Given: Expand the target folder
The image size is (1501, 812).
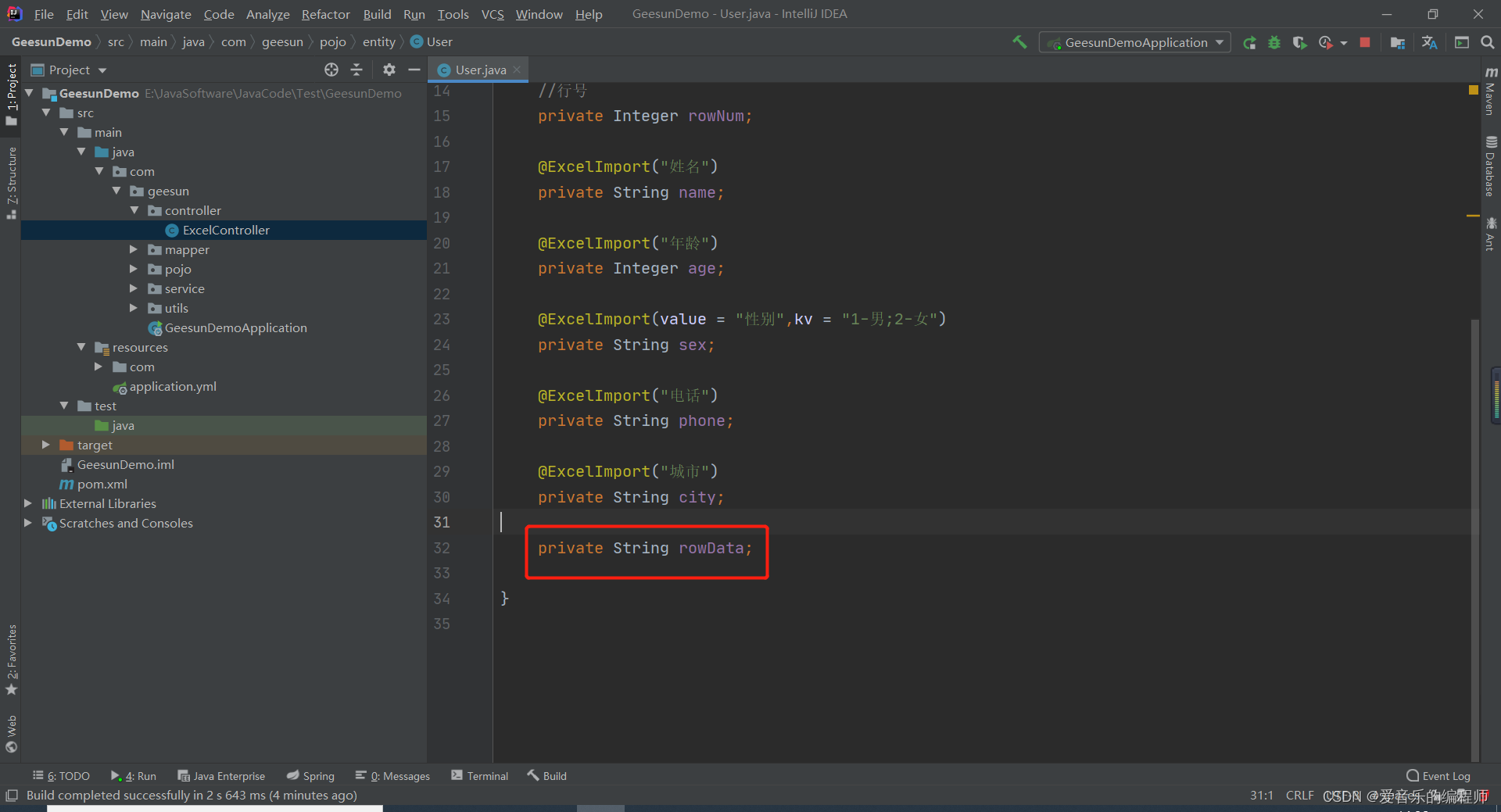Looking at the screenshot, I should click(45, 445).
